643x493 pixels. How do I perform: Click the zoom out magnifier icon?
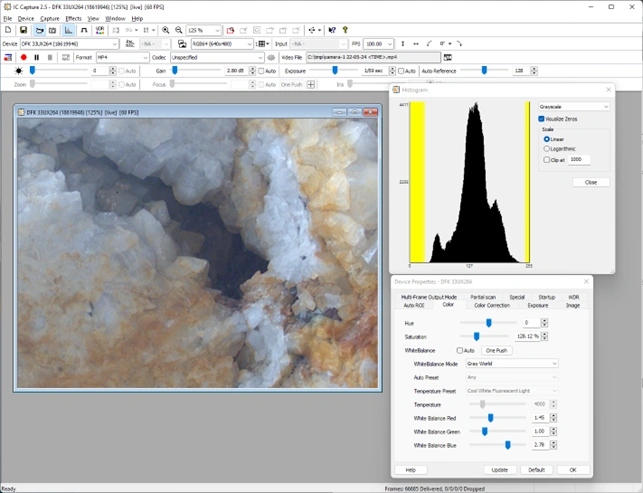click(179, 31)
